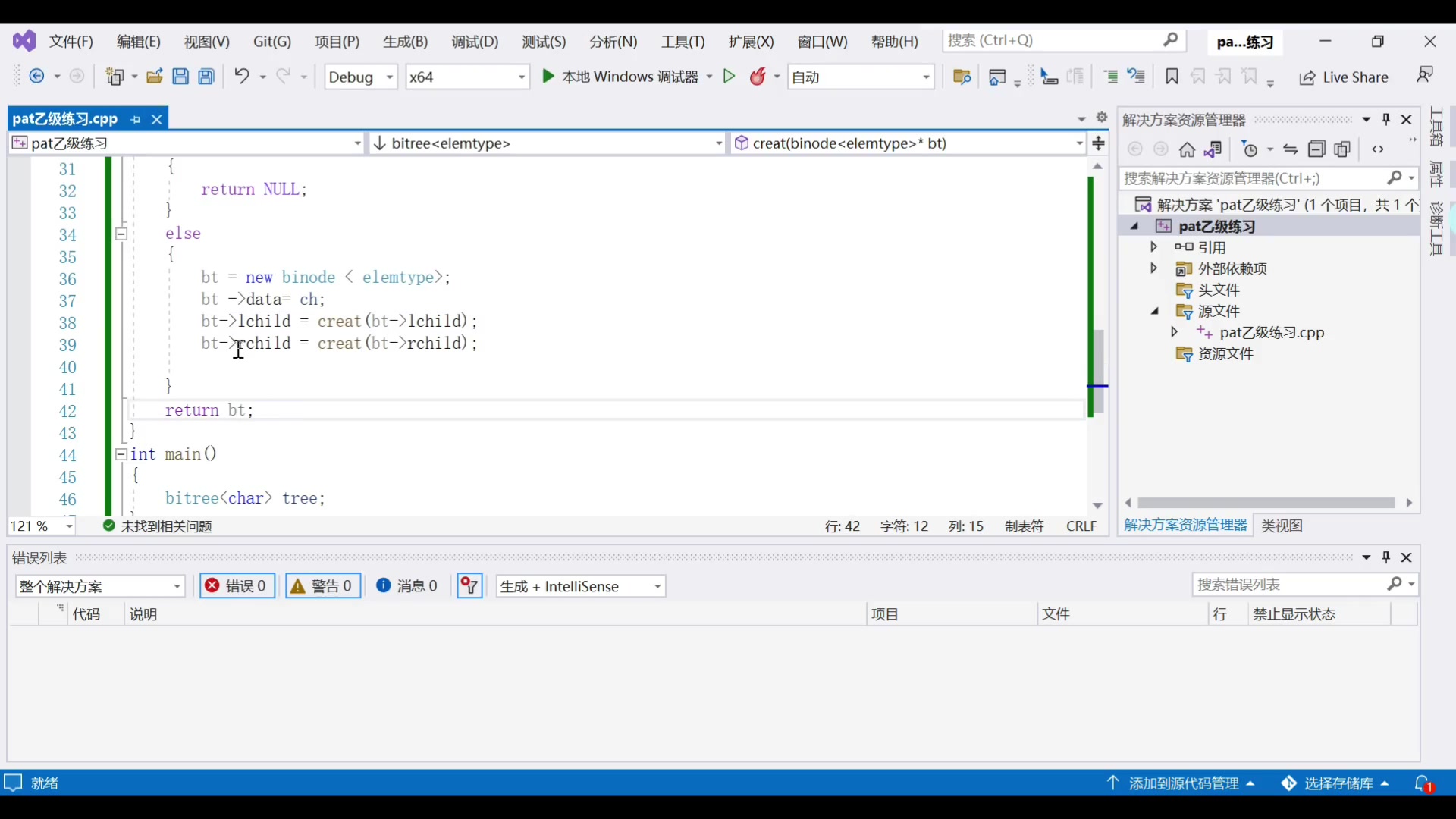Image resolution: width=1456 pixels, height=819 pixels.
Task: Collapse the else block at line 34
Action: (121, 234)
